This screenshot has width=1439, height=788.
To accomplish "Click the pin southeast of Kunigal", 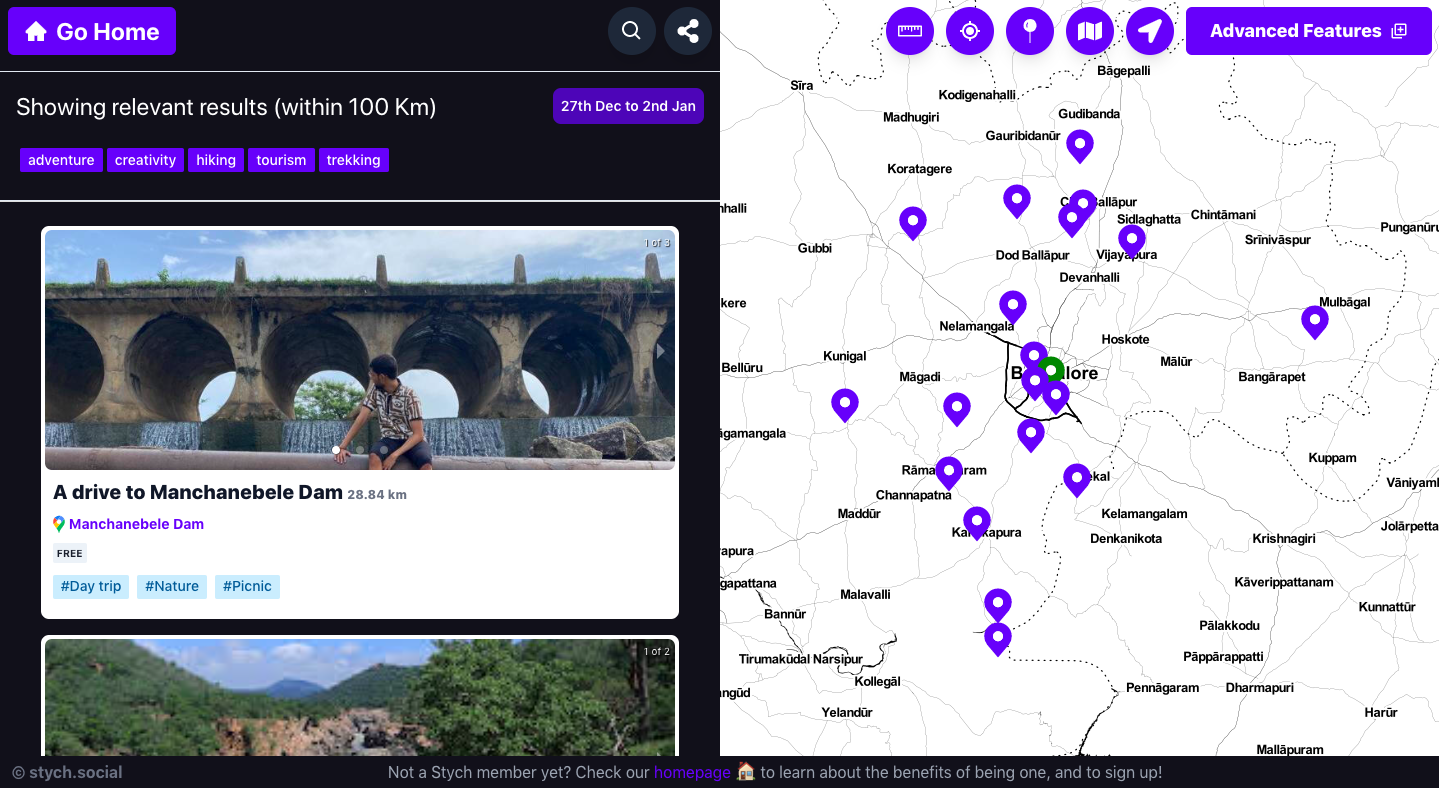I will pyautogui.click(x=845, y=405).
